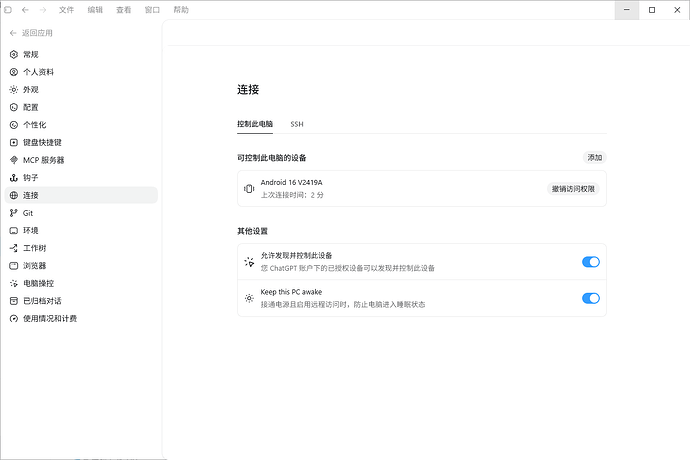Click the 其他设置 heading
The width and height of the screenshot is (690, 460).
coord(253,231)
